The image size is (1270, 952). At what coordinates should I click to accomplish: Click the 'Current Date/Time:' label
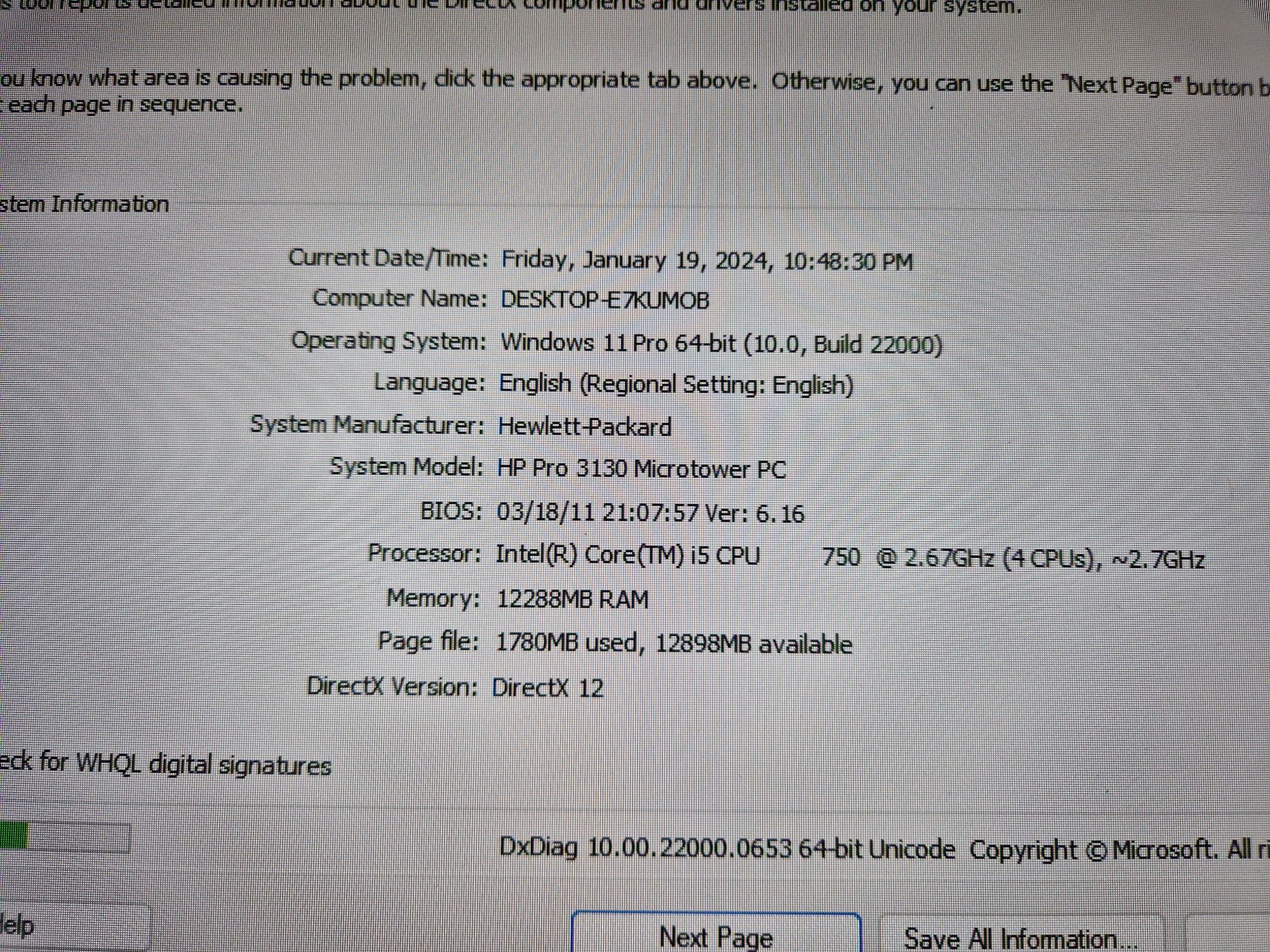tap(389, 258)
